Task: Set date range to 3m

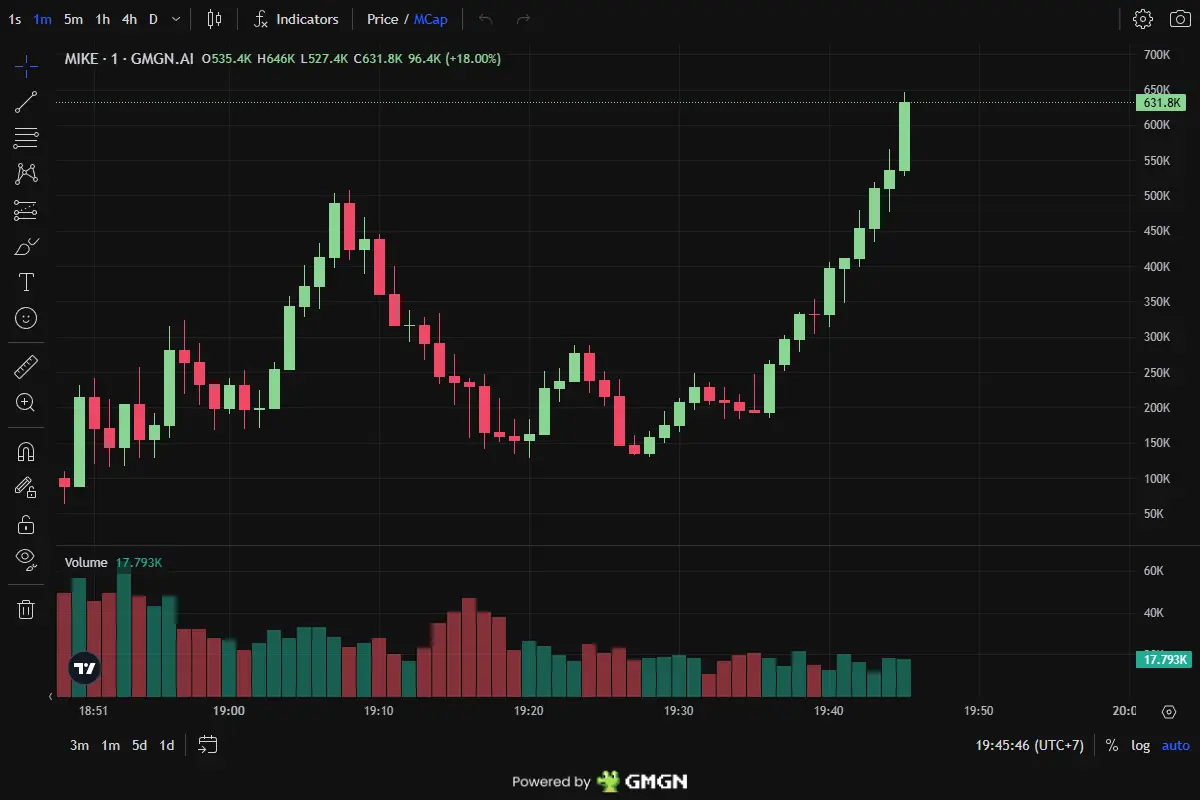Action: pos(79,745)
